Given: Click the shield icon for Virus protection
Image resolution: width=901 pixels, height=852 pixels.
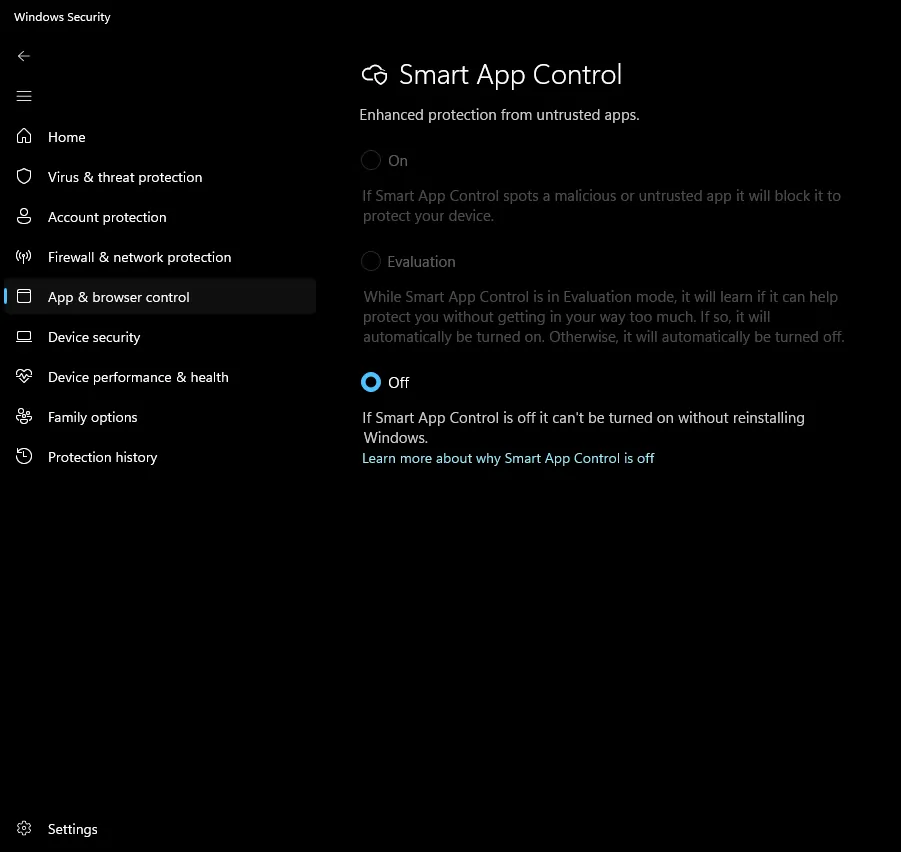Looking at the screenshot, I should (x=24, y=176).
